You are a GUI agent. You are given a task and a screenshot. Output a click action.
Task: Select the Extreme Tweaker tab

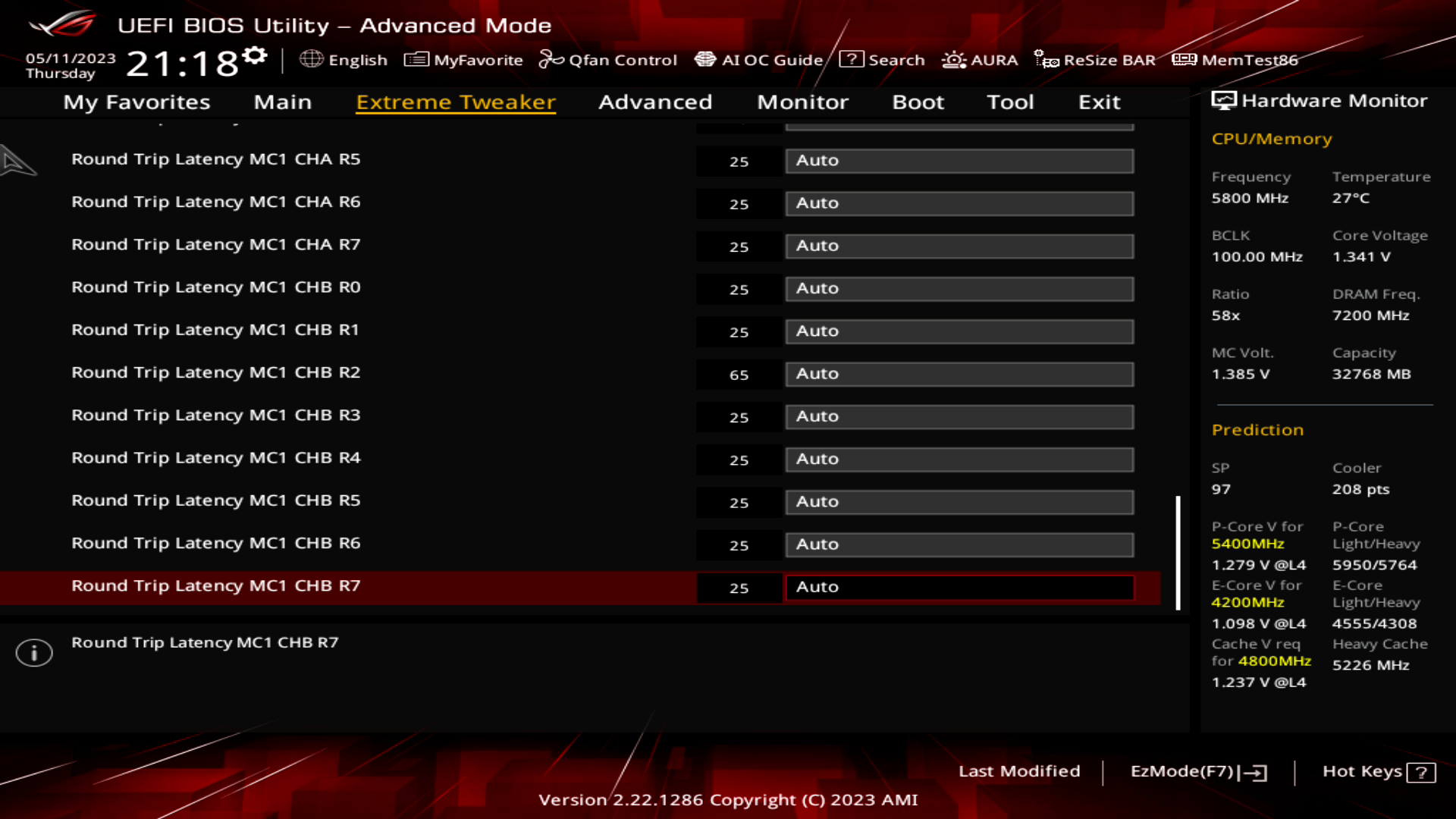pos(457,101)
